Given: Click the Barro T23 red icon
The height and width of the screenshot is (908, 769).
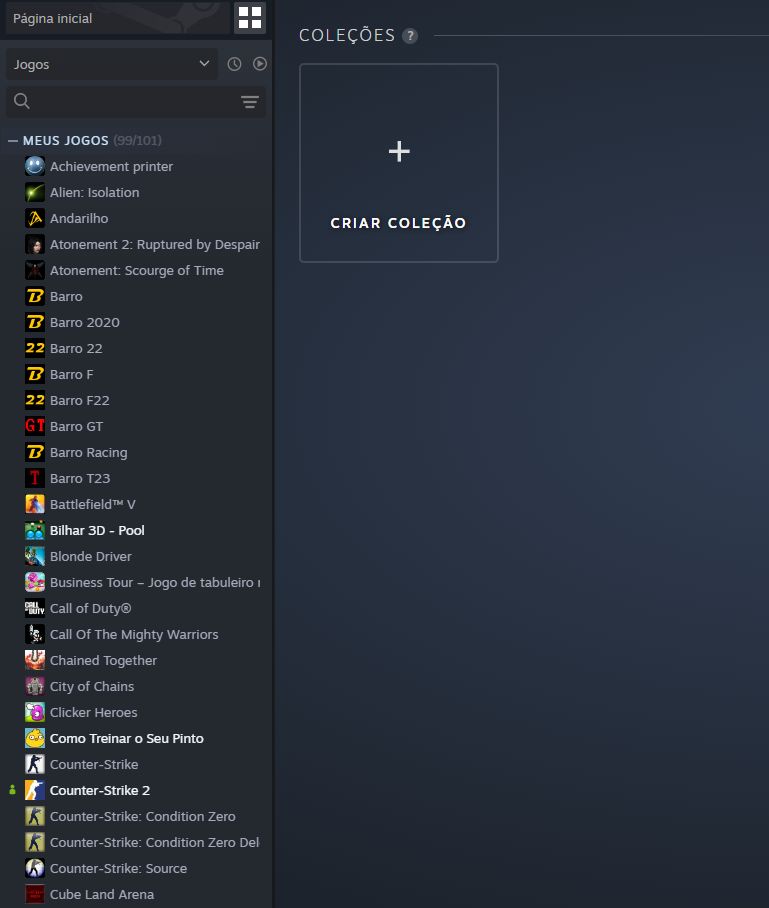Looking at the screenshot, I should pyautogui.click(x=35, y=478).
